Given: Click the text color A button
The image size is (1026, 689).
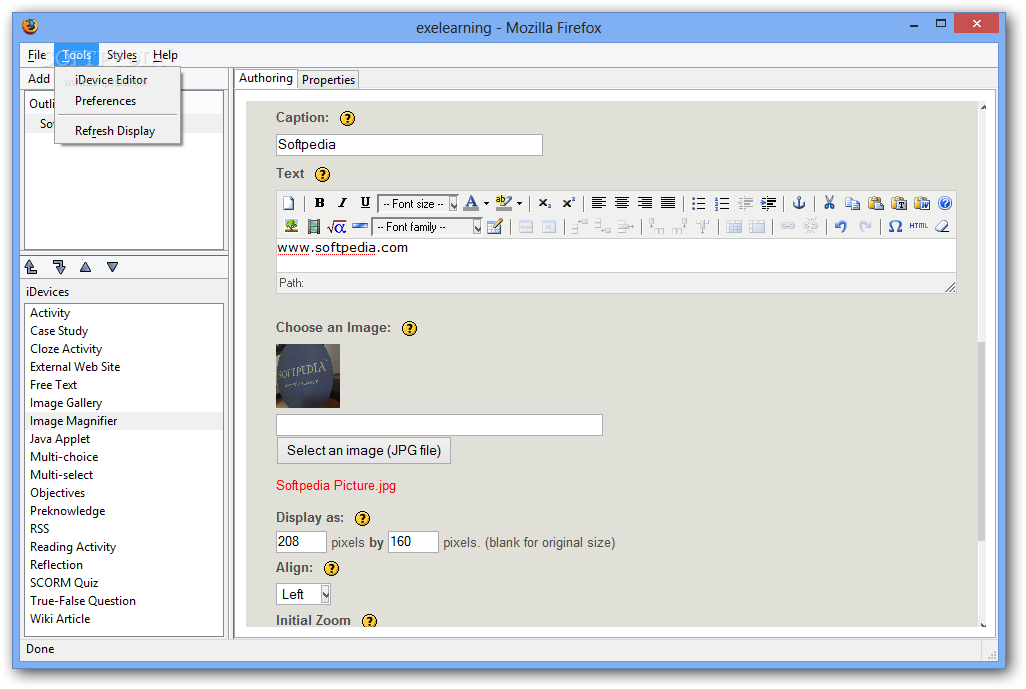Looking at the screenshot, I should pyautogui.click(x=470, y=203).
